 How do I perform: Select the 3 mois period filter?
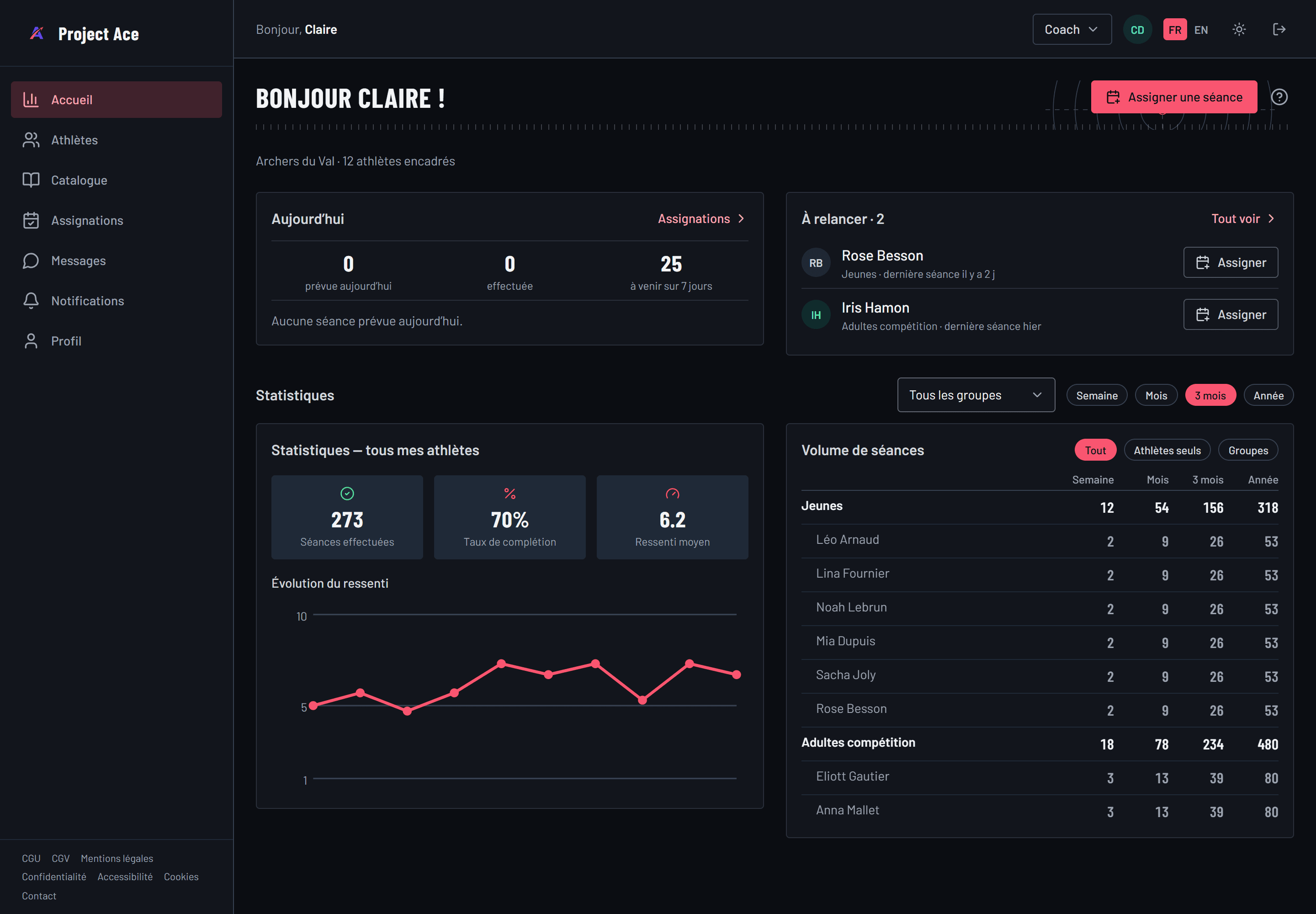[1210, 395]
